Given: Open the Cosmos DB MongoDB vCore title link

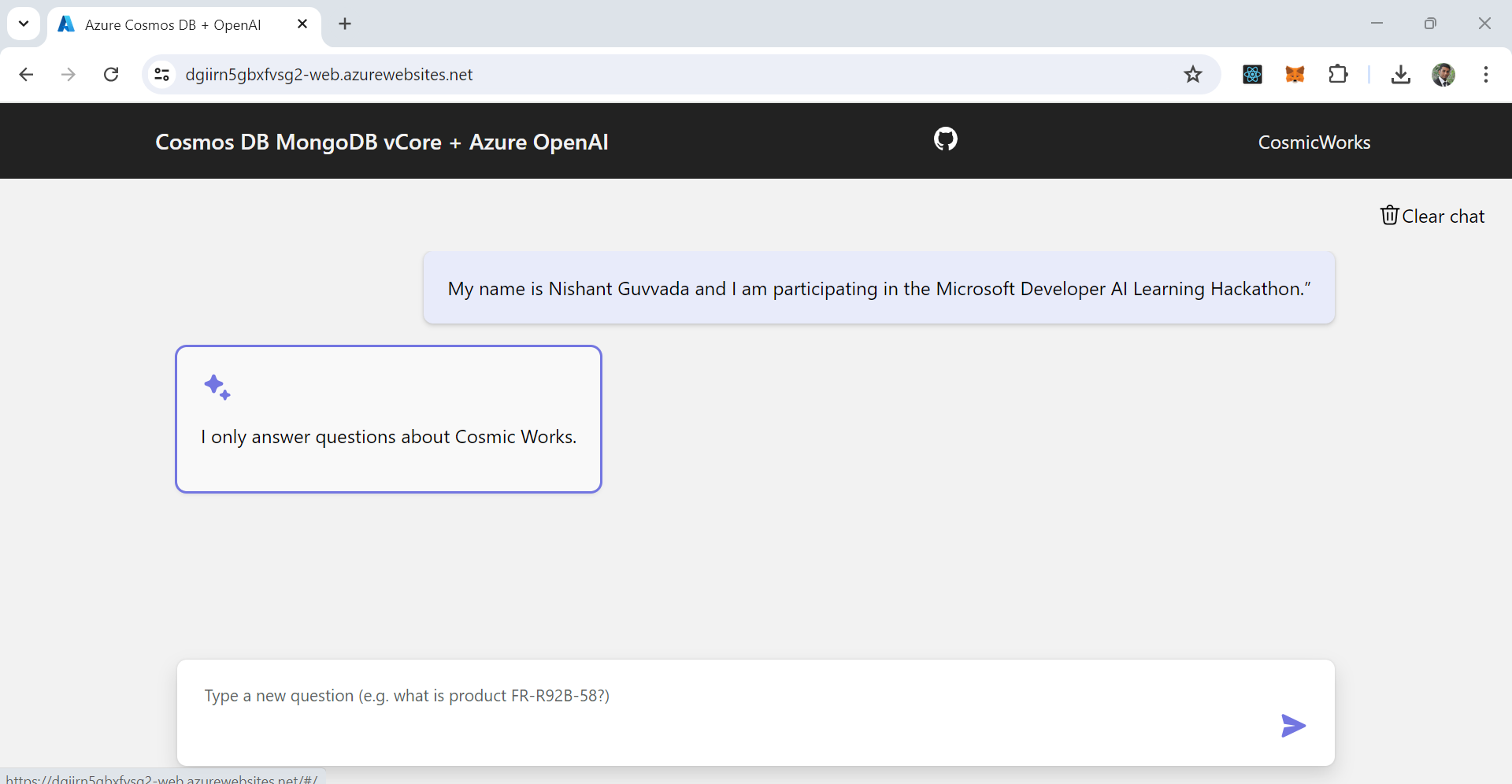Looking at the screenshot, I should (382, 142).
